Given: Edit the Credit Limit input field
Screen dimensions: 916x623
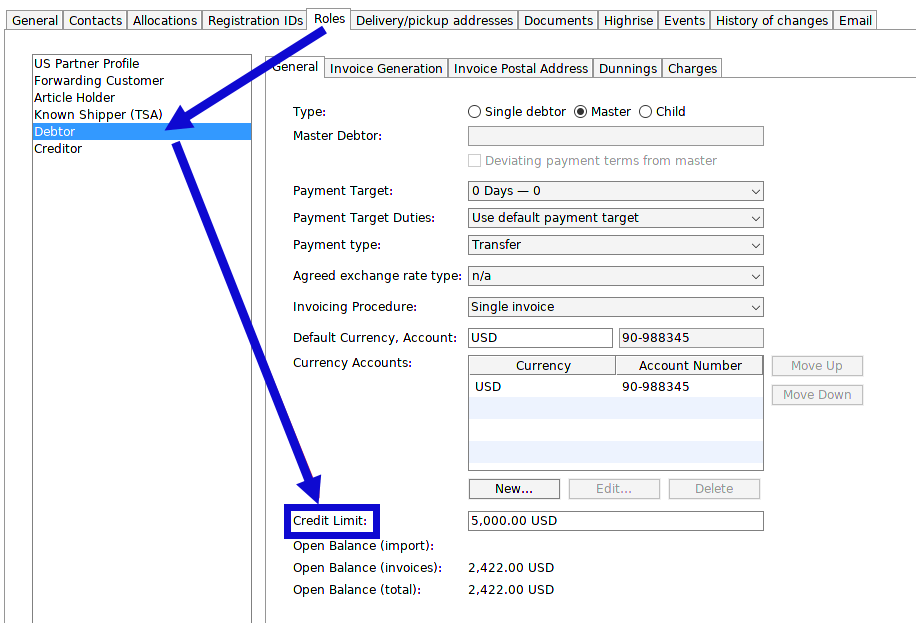Looking at the screenshot, I should click(615, 520).
